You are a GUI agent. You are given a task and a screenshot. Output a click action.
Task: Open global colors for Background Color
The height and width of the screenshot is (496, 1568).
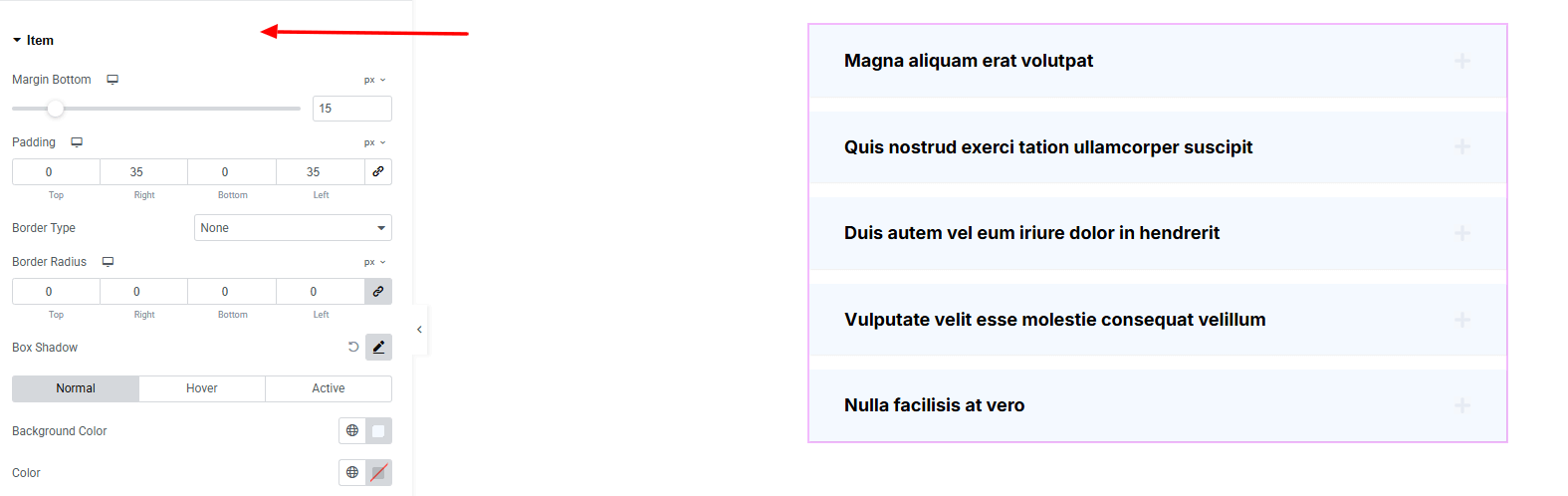[352, 431]
